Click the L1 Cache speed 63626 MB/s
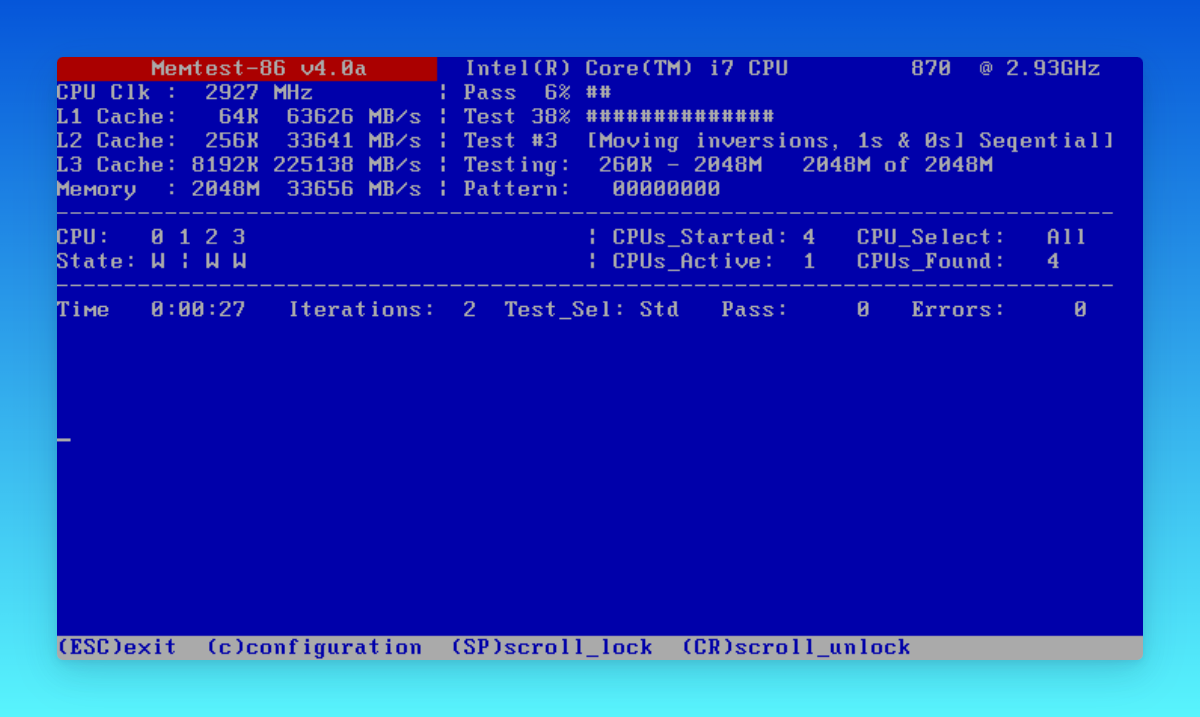1200x717 pixels. click(354, 117)
